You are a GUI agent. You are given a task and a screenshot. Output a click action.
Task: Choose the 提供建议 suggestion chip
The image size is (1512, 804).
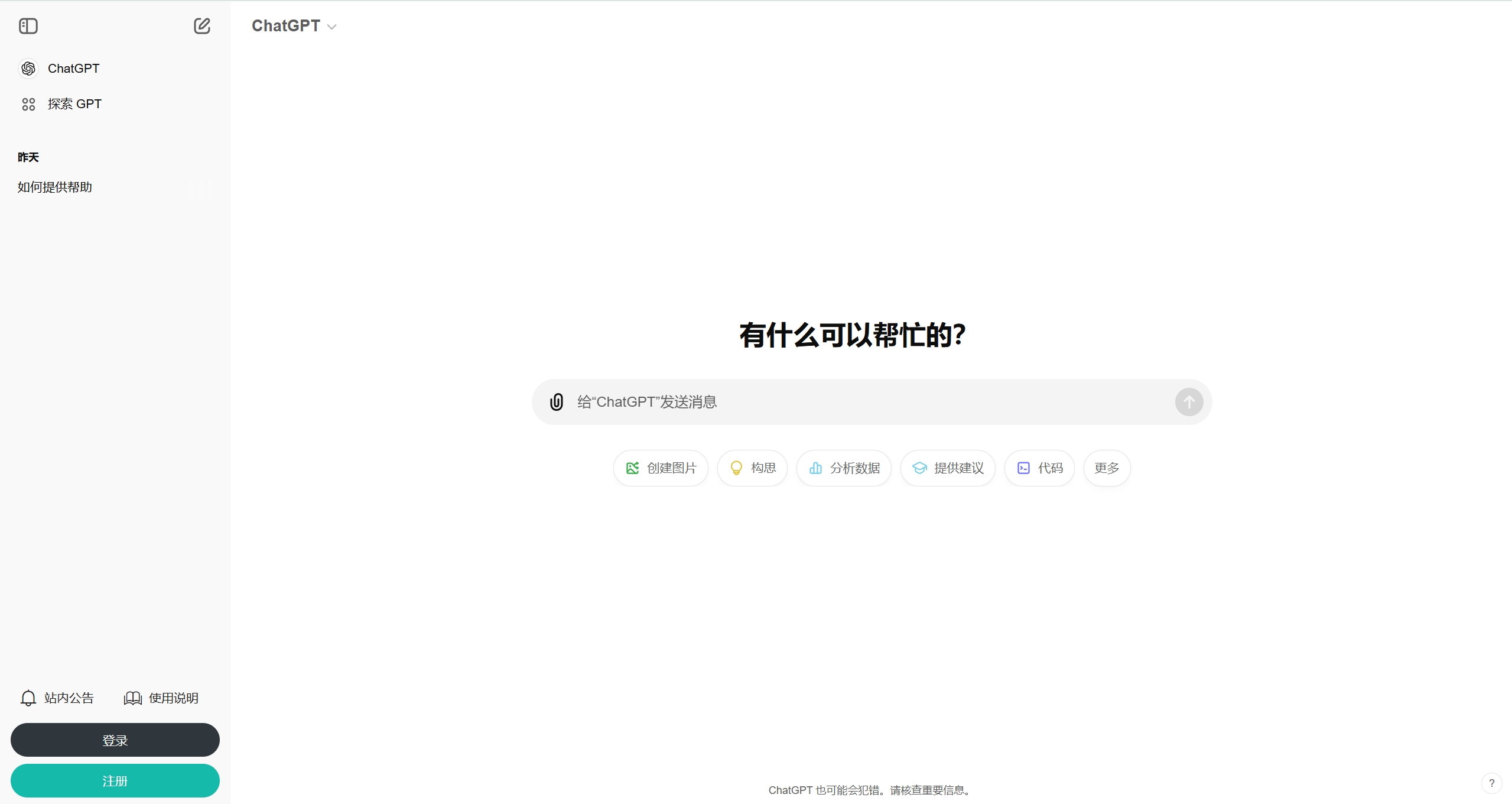[x=948, y=468]
